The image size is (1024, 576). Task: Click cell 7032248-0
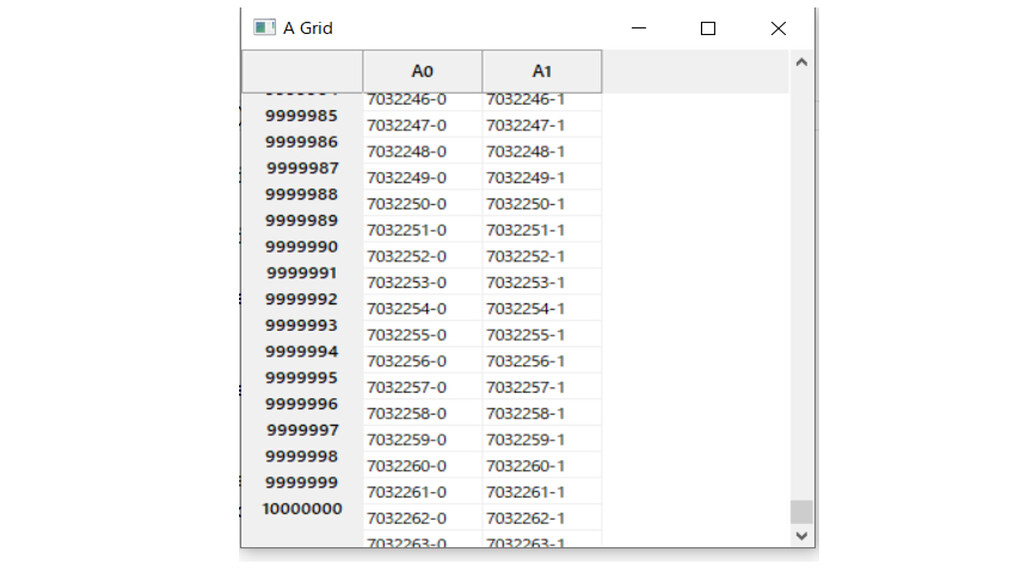click(423, 151)
